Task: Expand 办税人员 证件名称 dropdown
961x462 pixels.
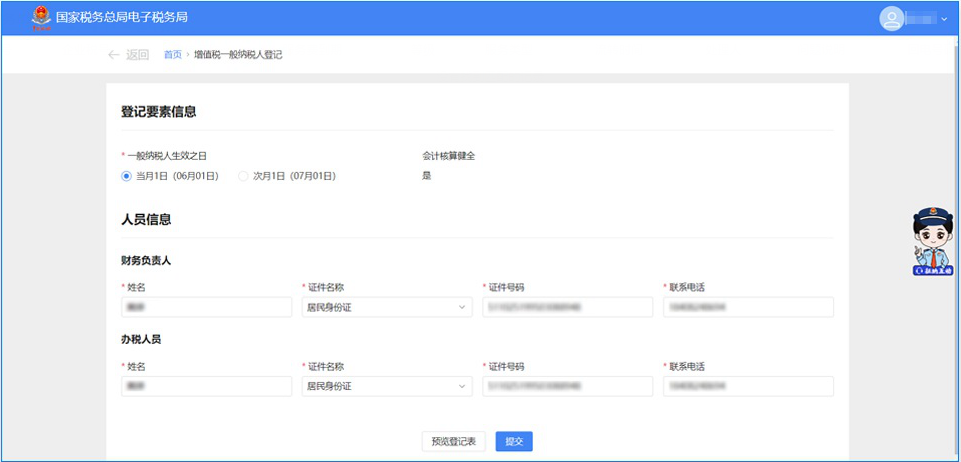Action: [x=386, y=386]
